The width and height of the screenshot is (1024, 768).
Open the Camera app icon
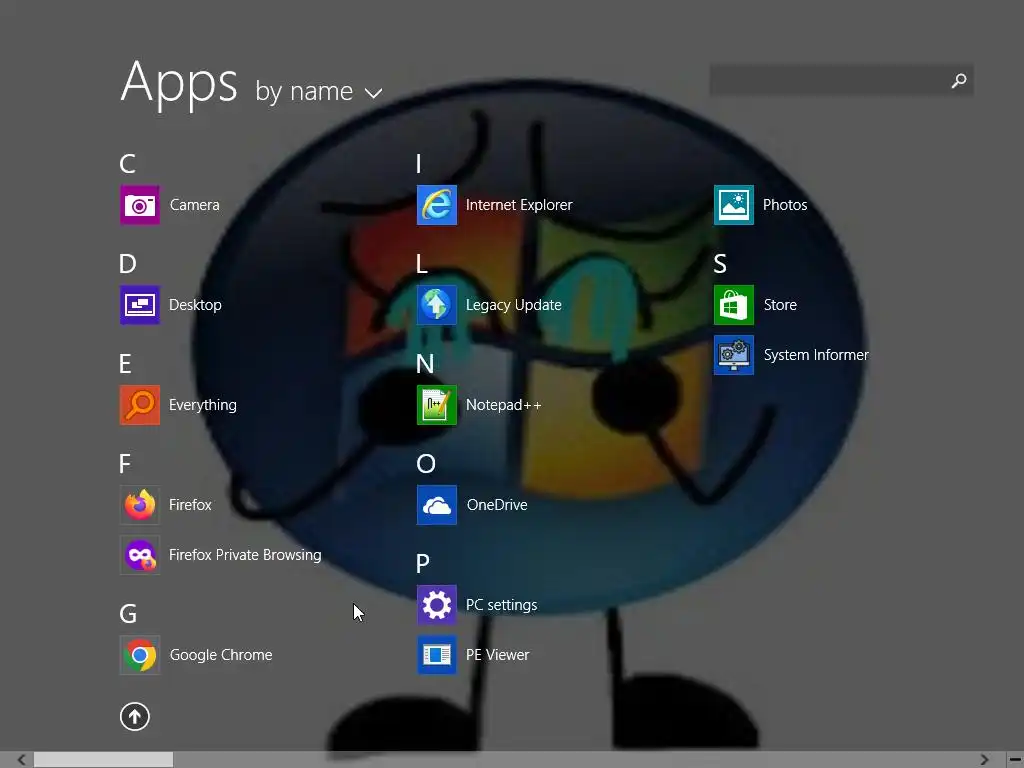(x=140, y=205)
